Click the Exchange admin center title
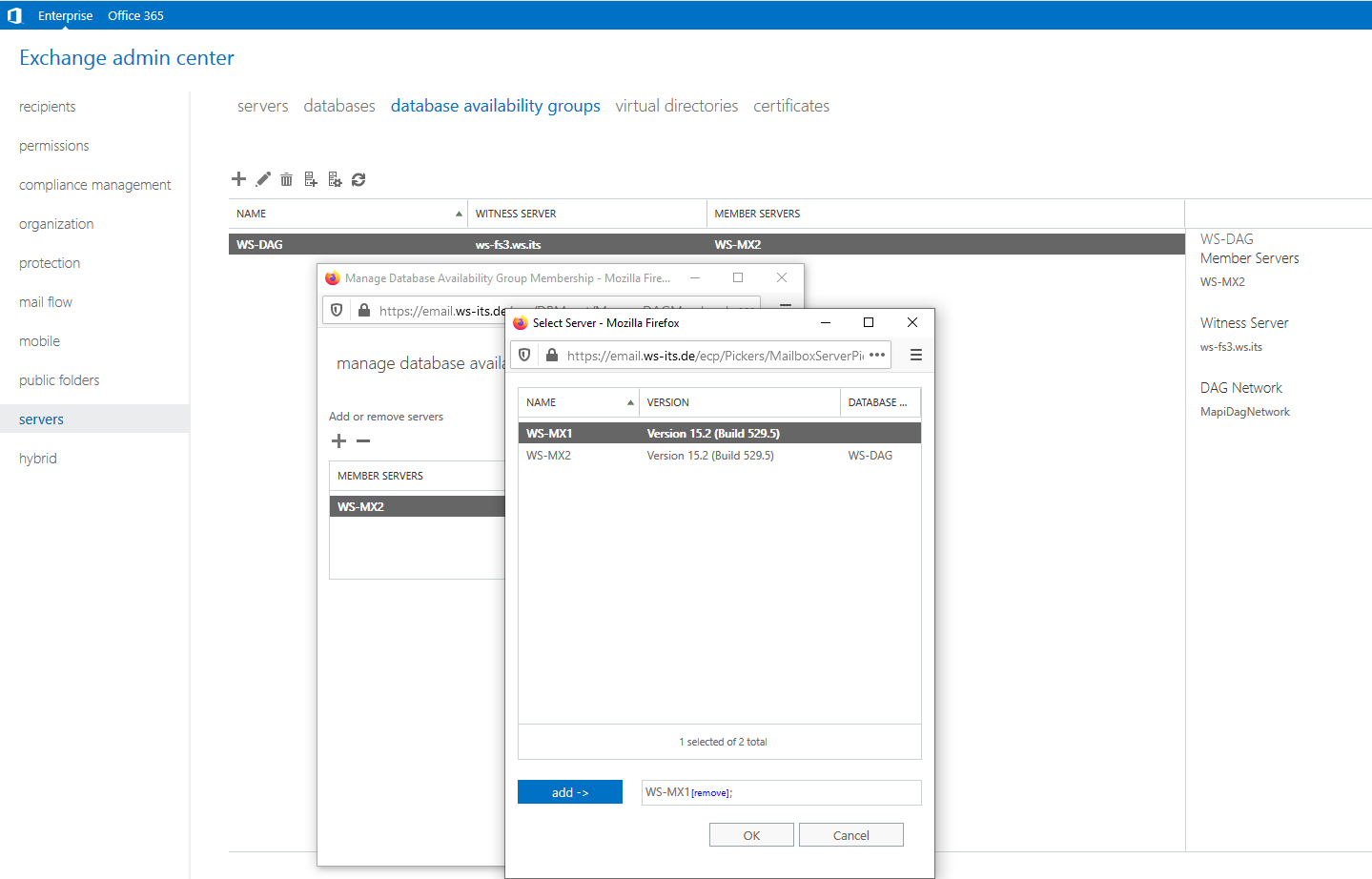 coord(127,58)
